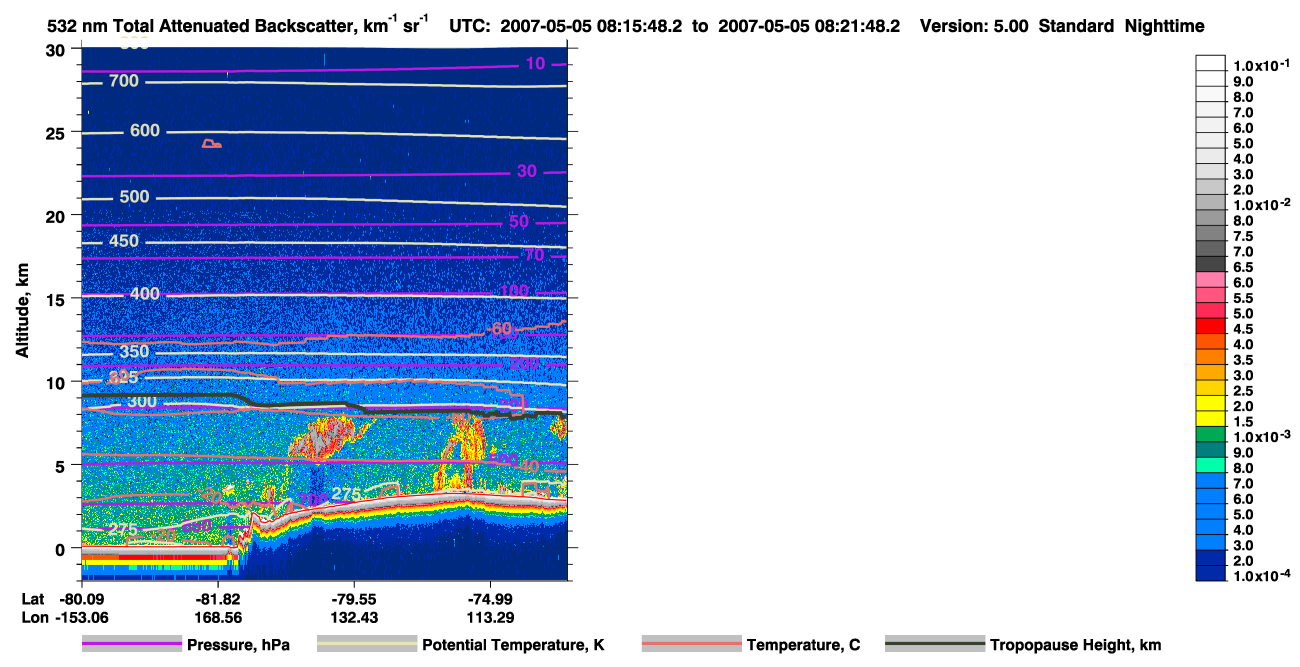
Task: Click the longitude value 113.29
Action: pyautogui.click(x=492, y=617)
